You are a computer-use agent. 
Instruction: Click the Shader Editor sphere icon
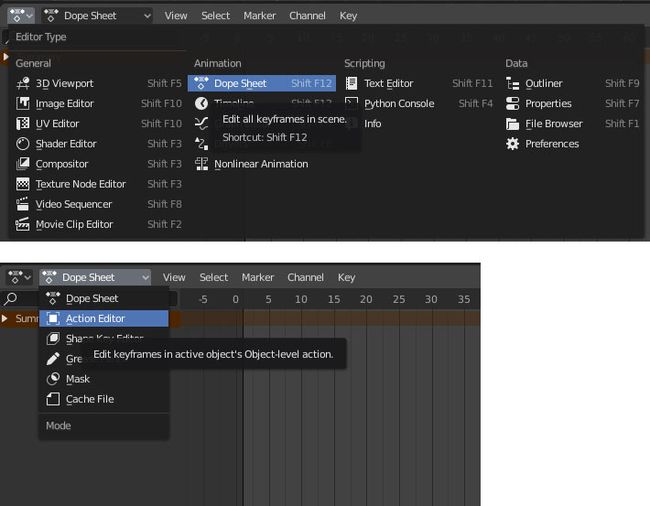[23, 144]
